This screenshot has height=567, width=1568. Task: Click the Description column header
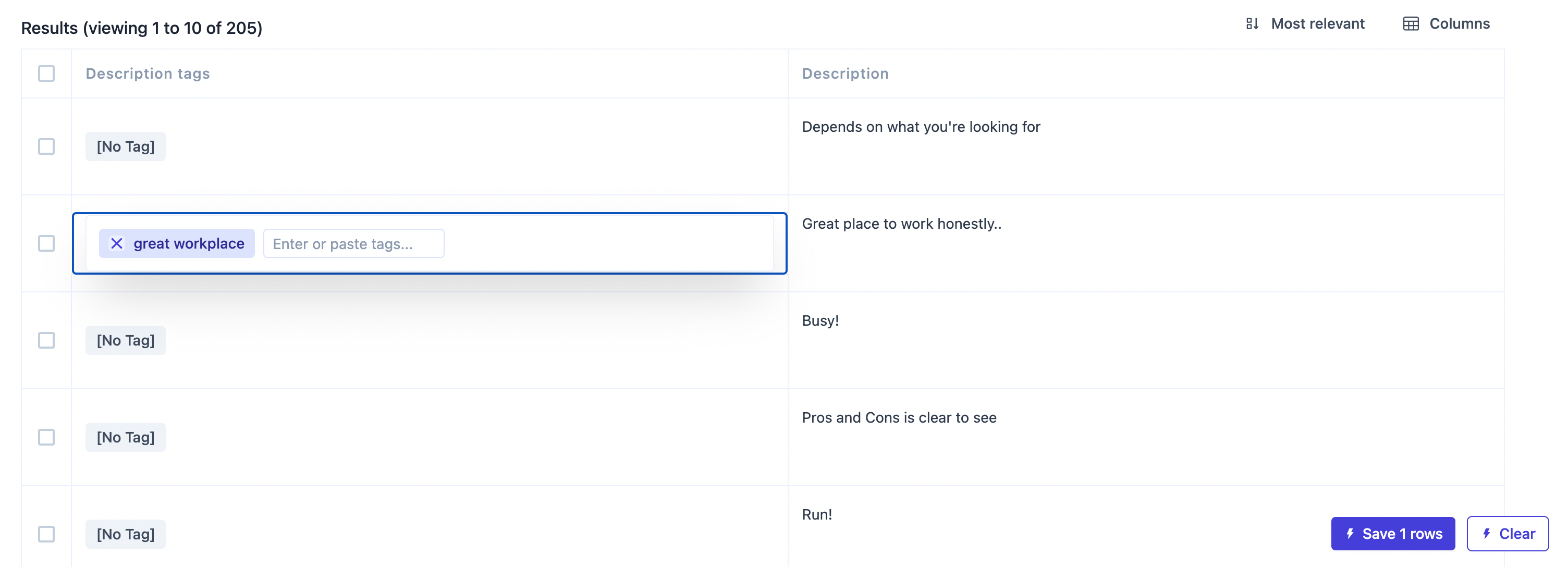click(x=845, y=73)
